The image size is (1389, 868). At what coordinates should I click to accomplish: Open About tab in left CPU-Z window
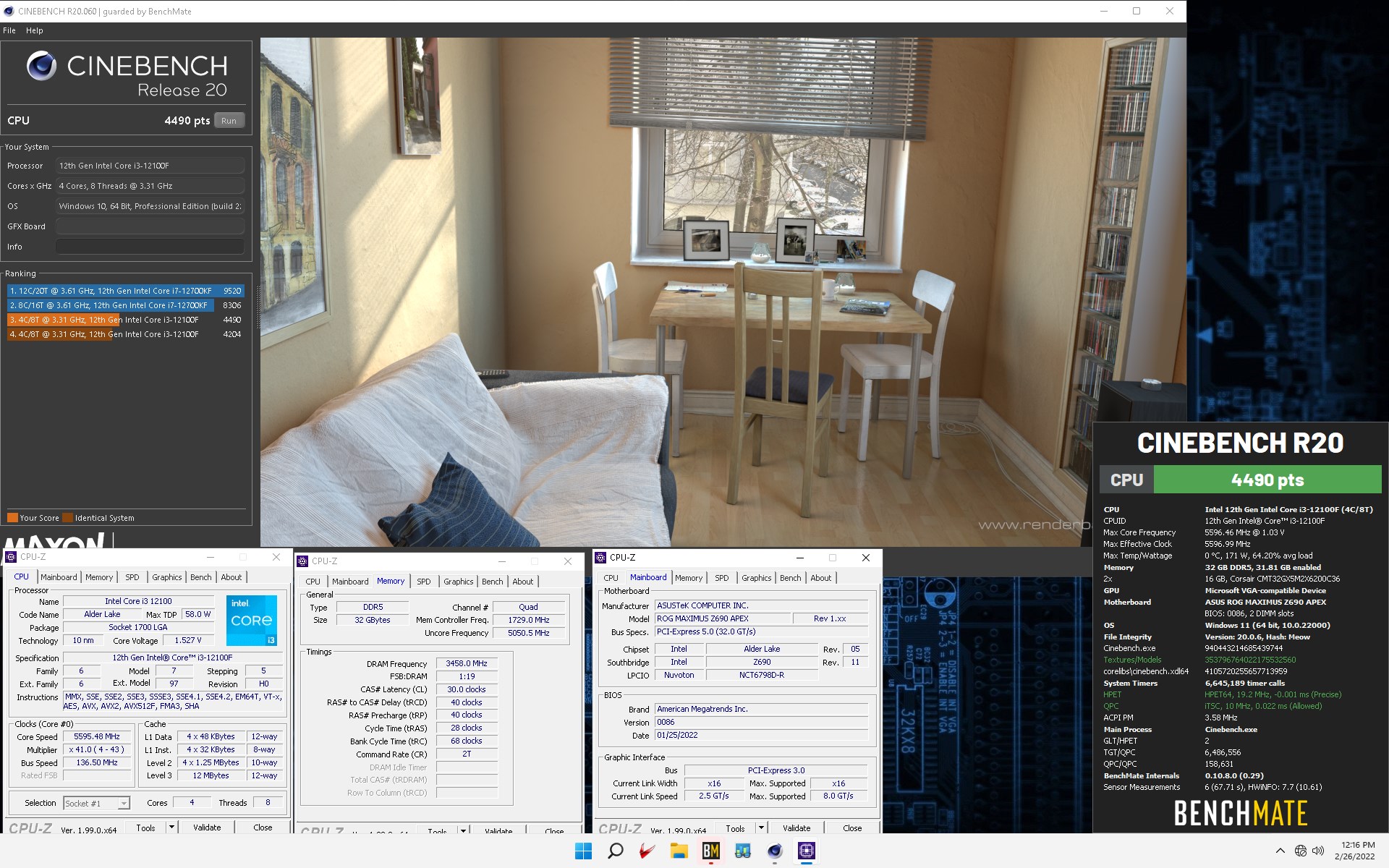pos(231,577)
